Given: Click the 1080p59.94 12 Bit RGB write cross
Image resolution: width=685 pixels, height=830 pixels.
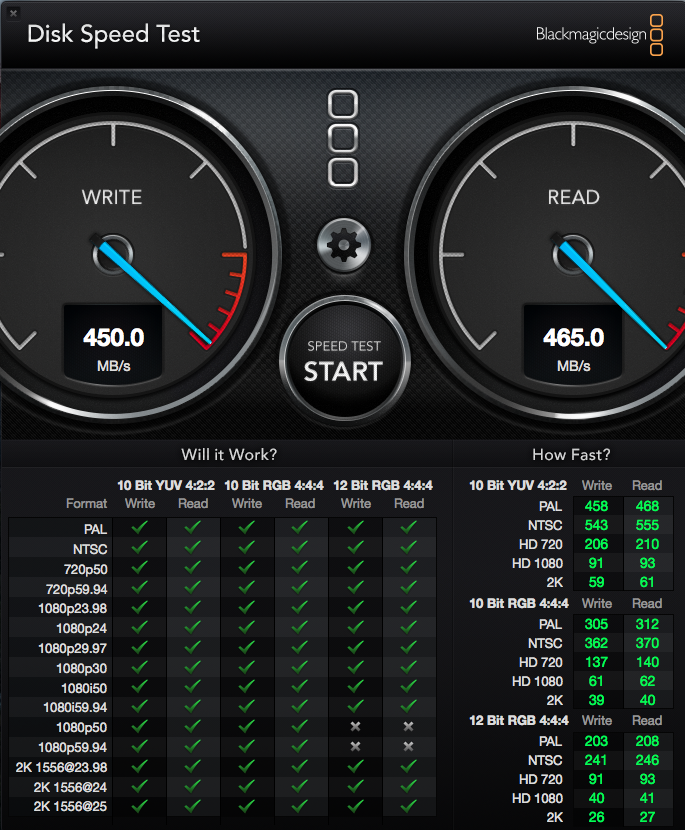Looking at the screenshot, I should point(355,746).
